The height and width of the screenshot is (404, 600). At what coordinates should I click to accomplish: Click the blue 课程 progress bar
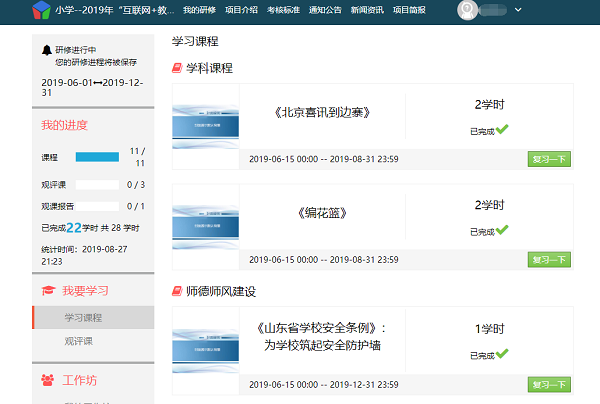[x=97, y=157]
